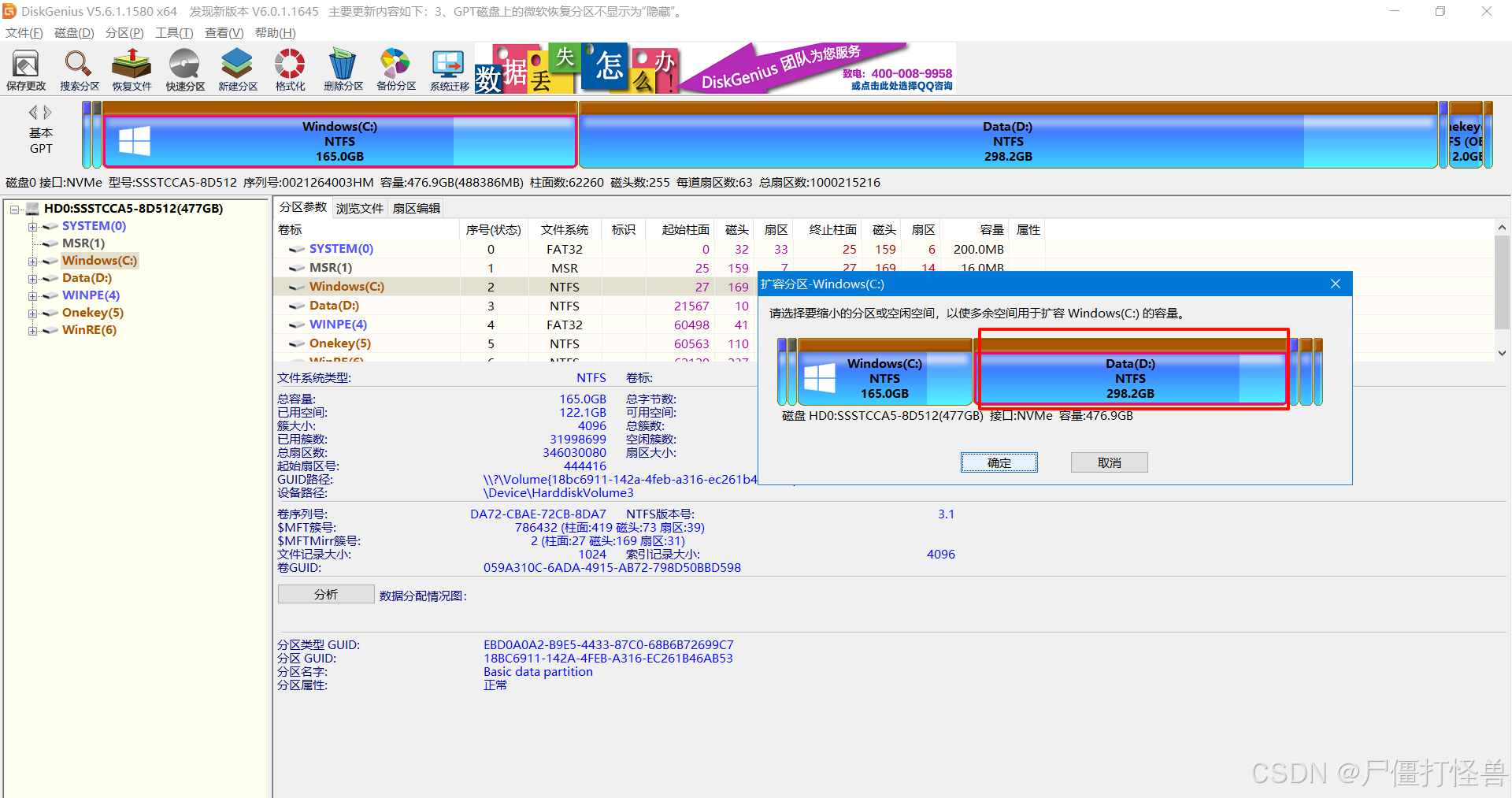Select Onekey(5) in the disk tree
The width and height of the screenshot is (1512, 798).
(x=93, y=313)
